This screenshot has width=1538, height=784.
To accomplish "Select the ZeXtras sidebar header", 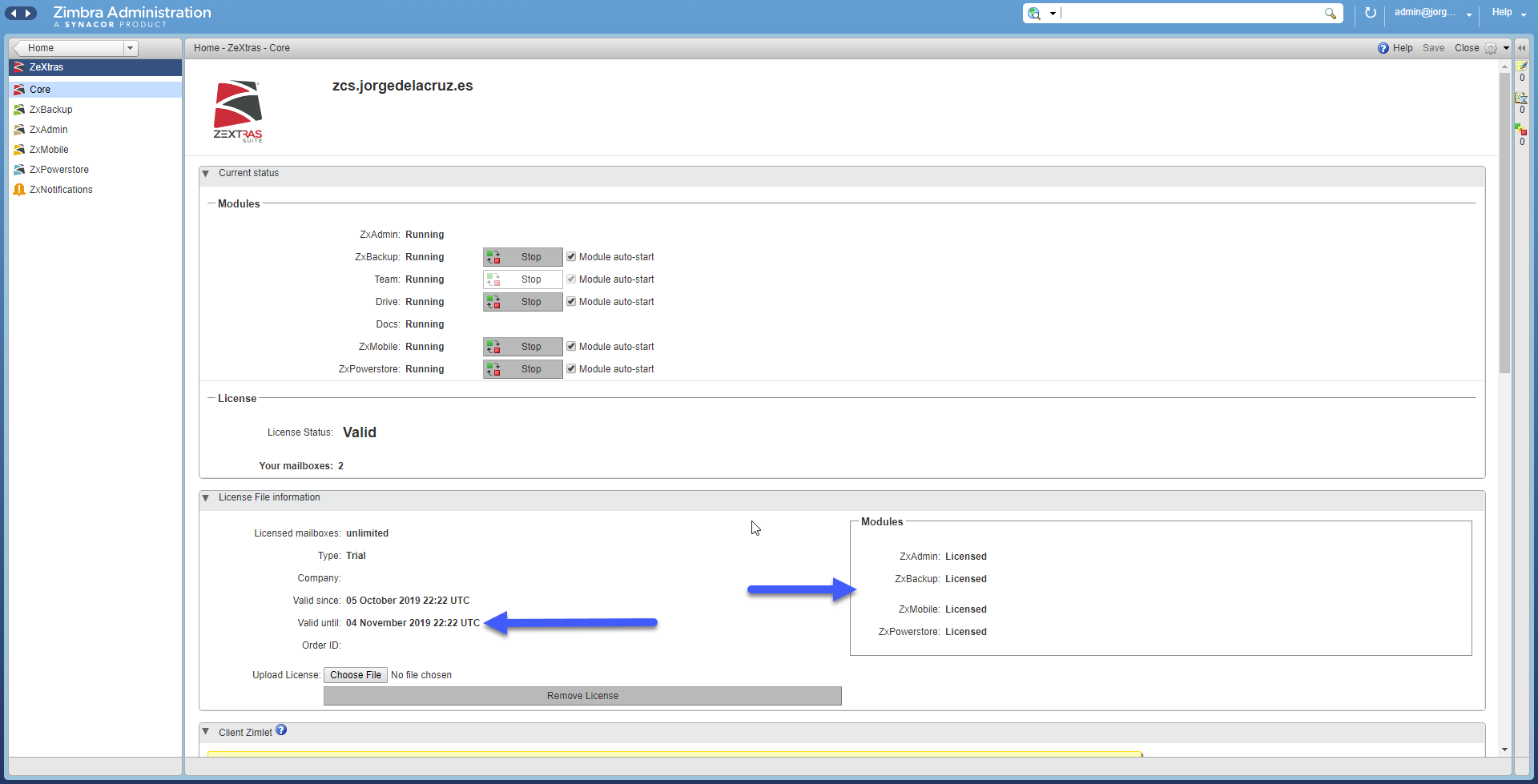I will tap(95, 67).
